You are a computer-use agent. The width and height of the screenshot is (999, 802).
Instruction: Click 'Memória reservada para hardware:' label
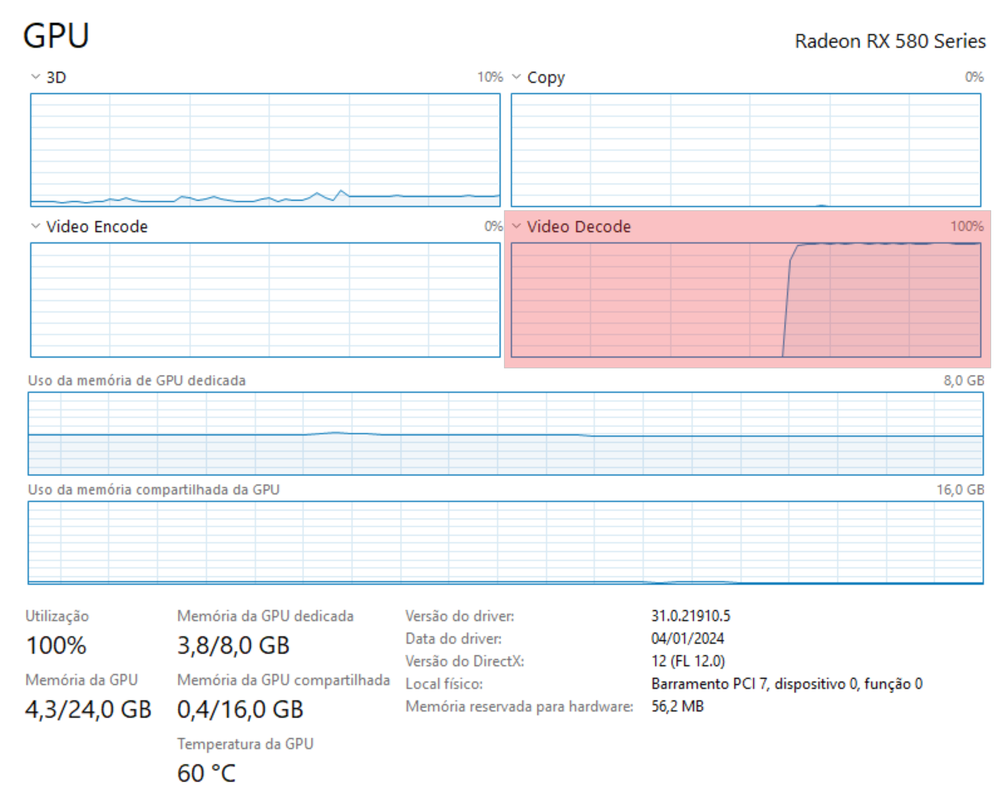pos(519,706)
